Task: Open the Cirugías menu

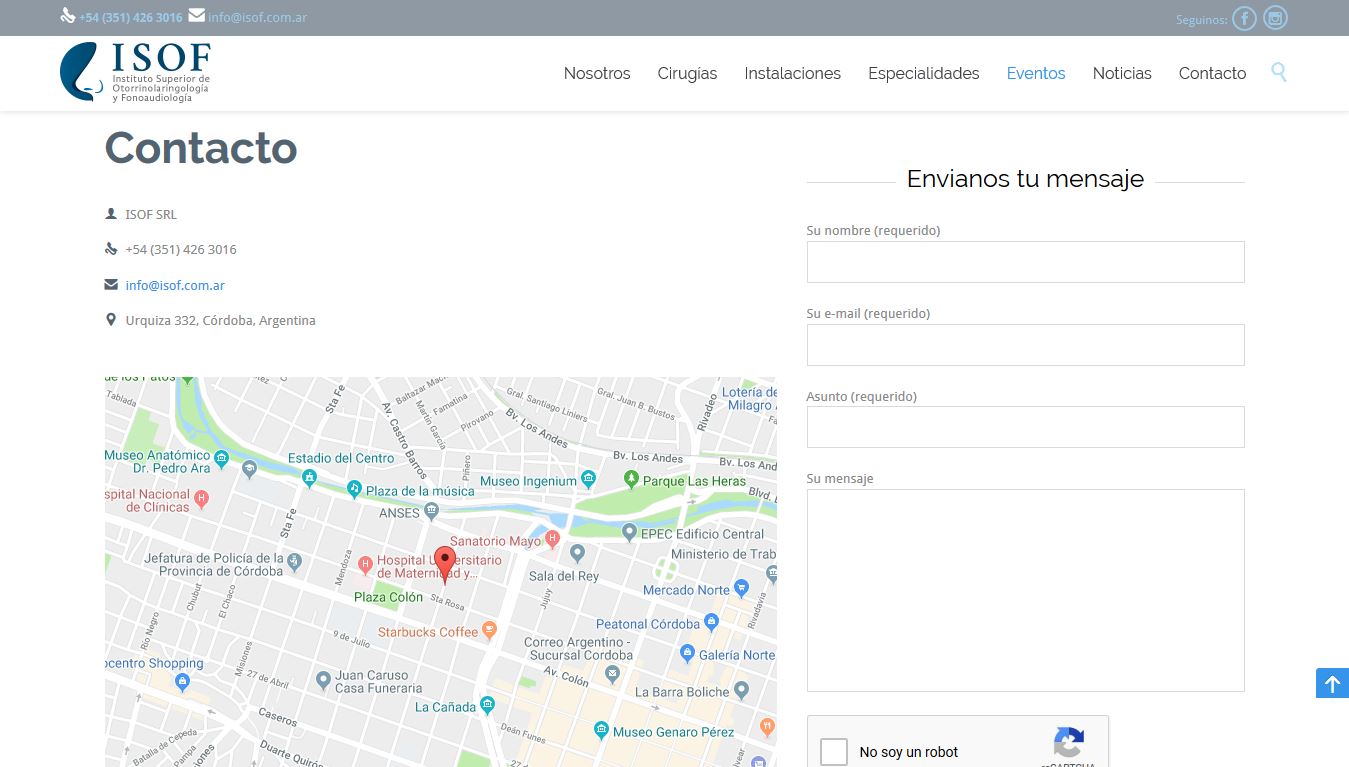Action: [687, 73]
